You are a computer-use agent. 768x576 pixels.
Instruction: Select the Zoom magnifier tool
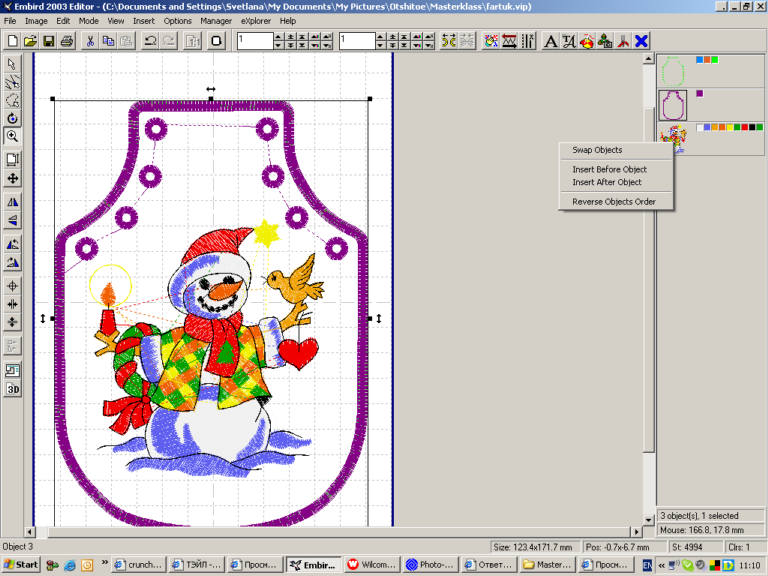point(12,136)
